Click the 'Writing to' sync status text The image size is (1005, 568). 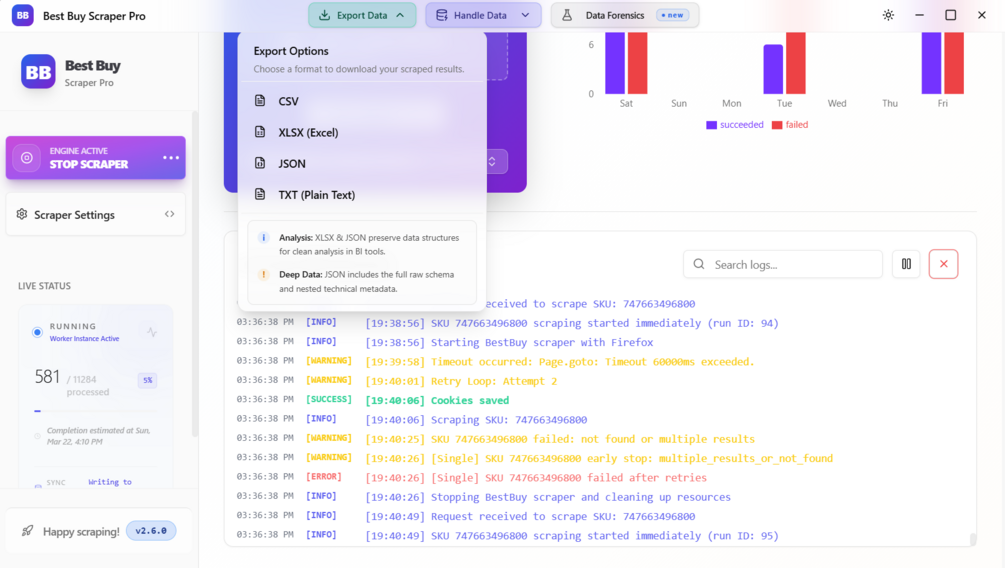110,481
